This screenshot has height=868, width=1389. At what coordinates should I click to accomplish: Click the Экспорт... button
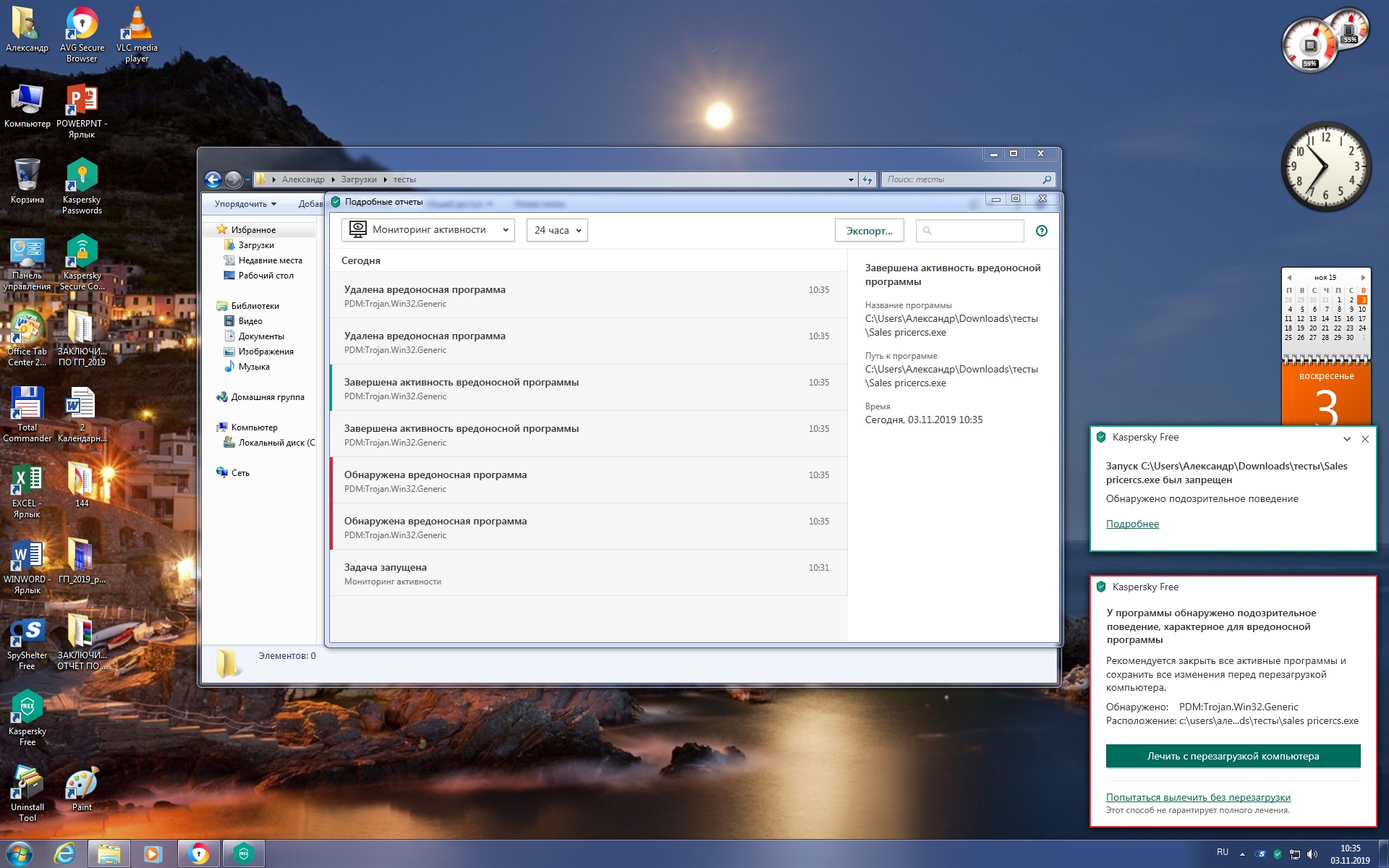pyautogui.click(x=869, y=231)
